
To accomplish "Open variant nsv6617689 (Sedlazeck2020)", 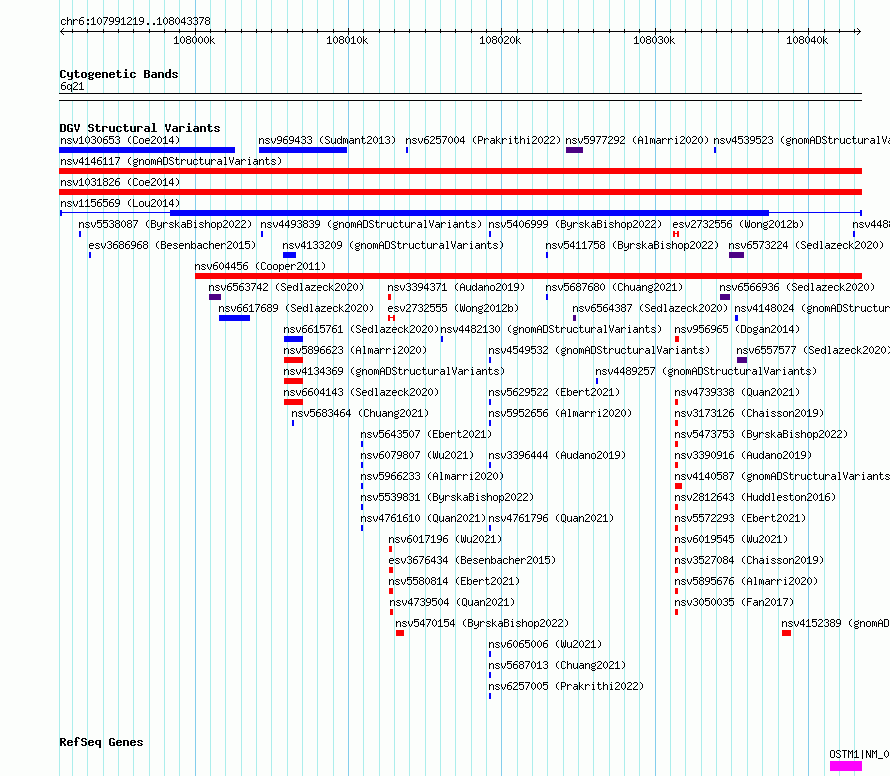I will pyautogui.click(x=296, y=308).
